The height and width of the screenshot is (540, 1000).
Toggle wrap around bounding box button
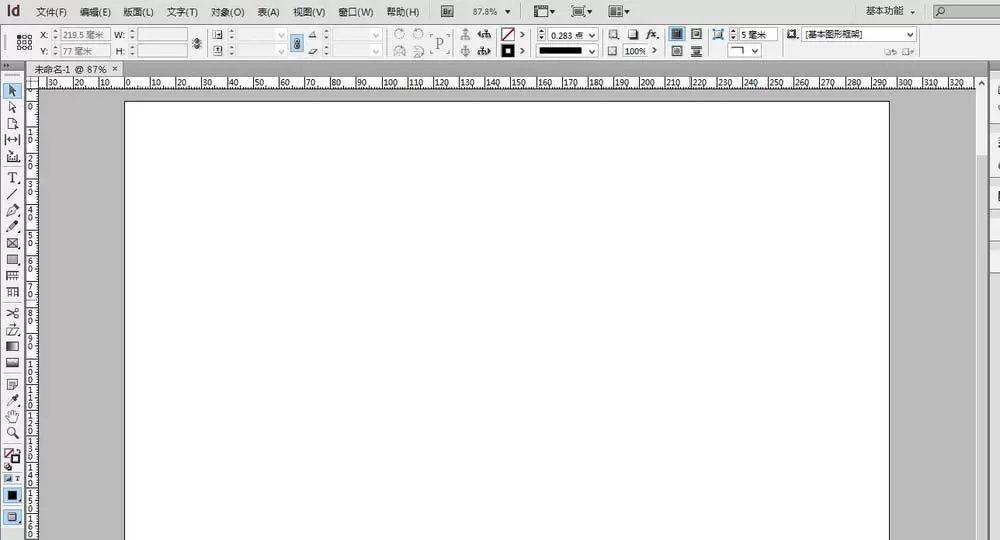[696, 34]
